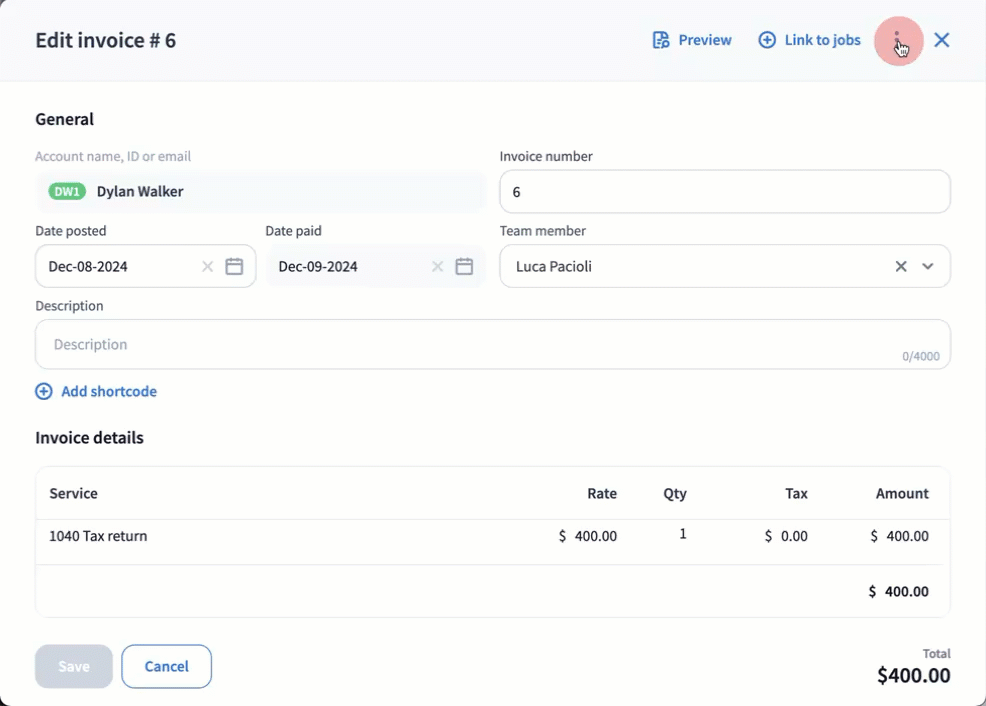Clear the Date paid value
Image resolution: width=986 pixels, height=706 pixels.
437,267
